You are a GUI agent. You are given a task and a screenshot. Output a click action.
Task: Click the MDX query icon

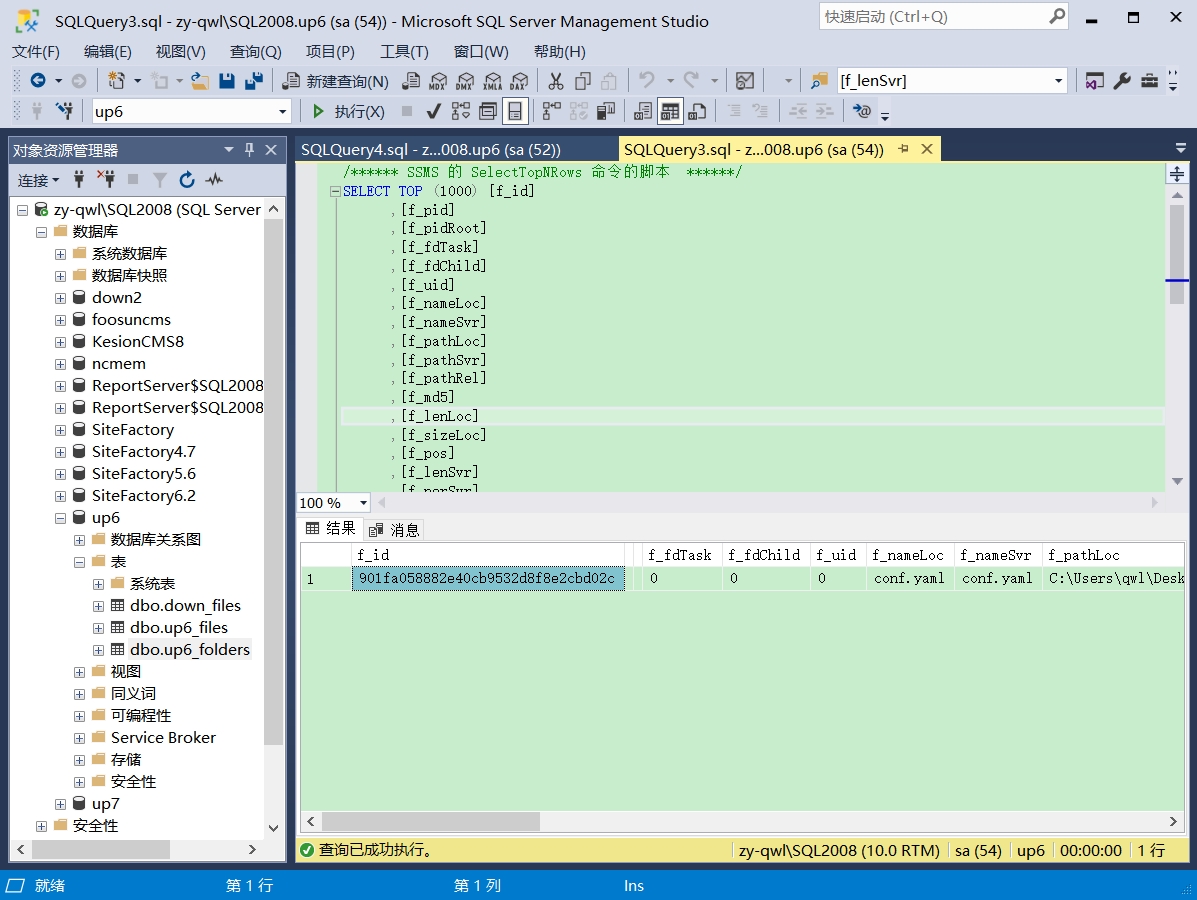tap(438, 81)
